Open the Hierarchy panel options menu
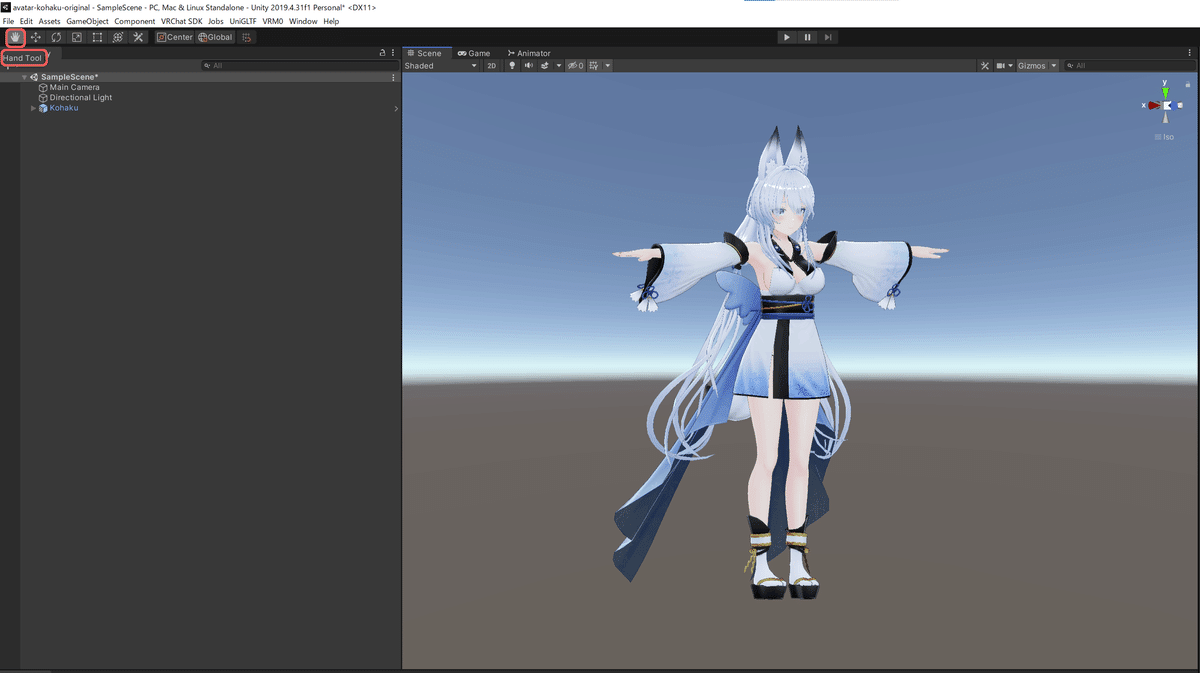 pos(393,53)
